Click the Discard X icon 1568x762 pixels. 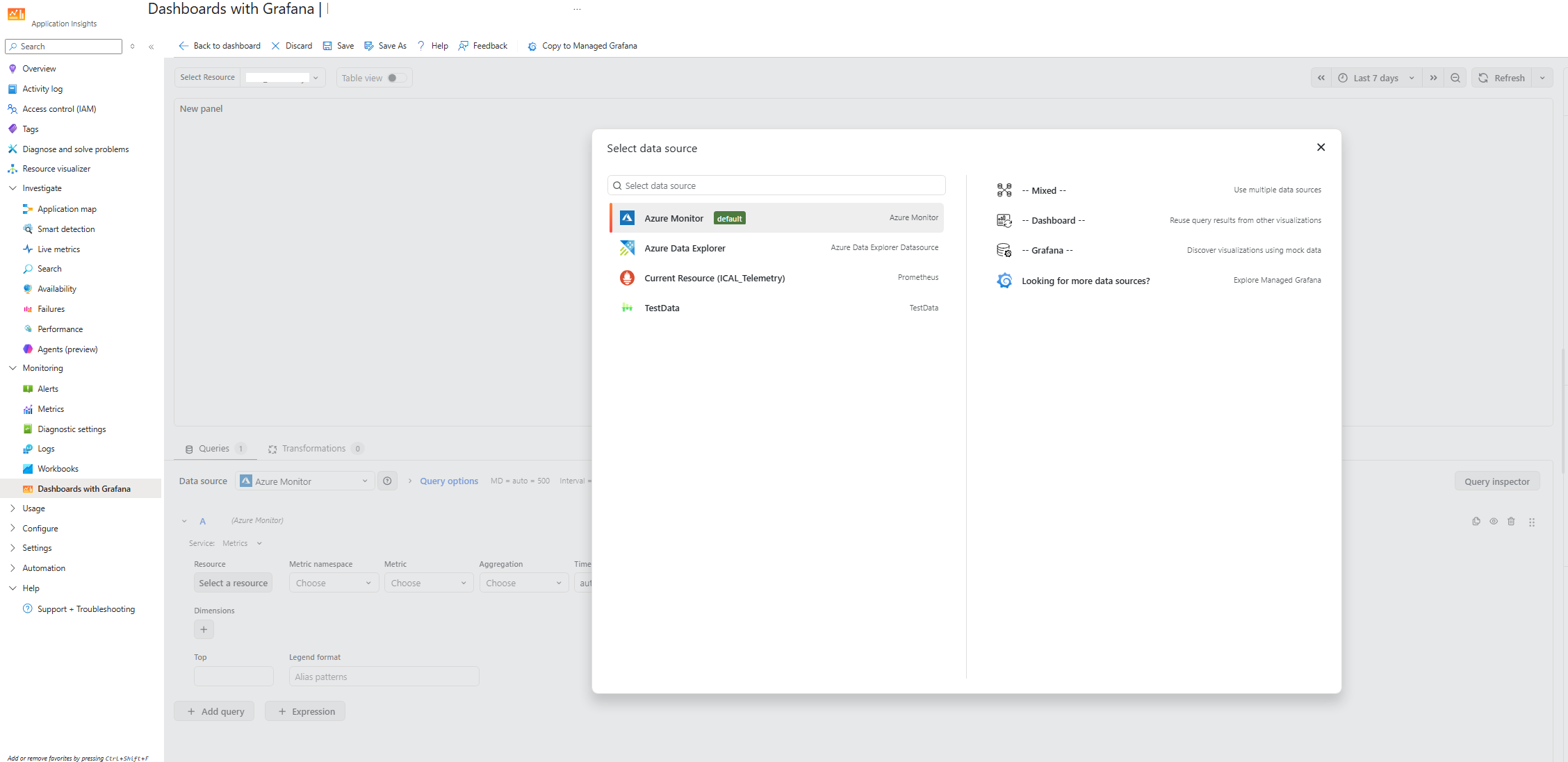pos(275,46)
